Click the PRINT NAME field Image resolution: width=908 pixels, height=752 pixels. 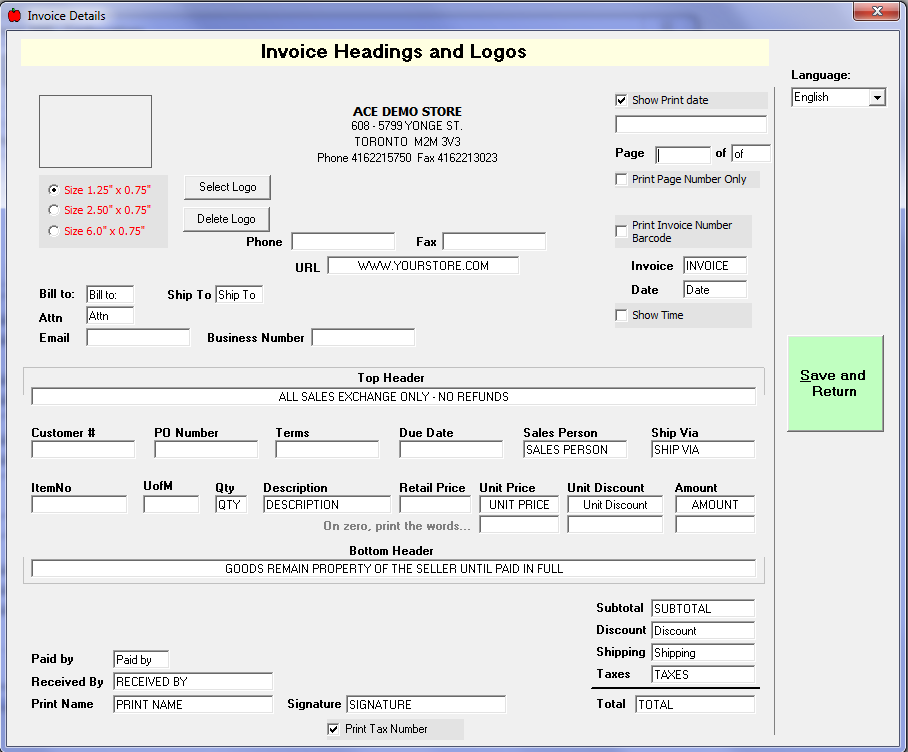pos(193,705)
